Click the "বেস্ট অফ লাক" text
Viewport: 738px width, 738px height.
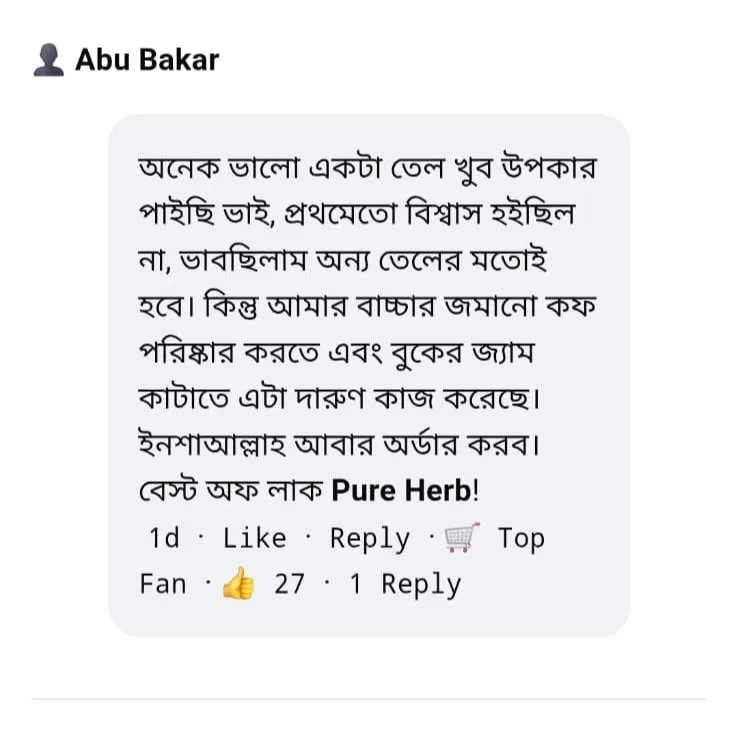pos(231,491)
